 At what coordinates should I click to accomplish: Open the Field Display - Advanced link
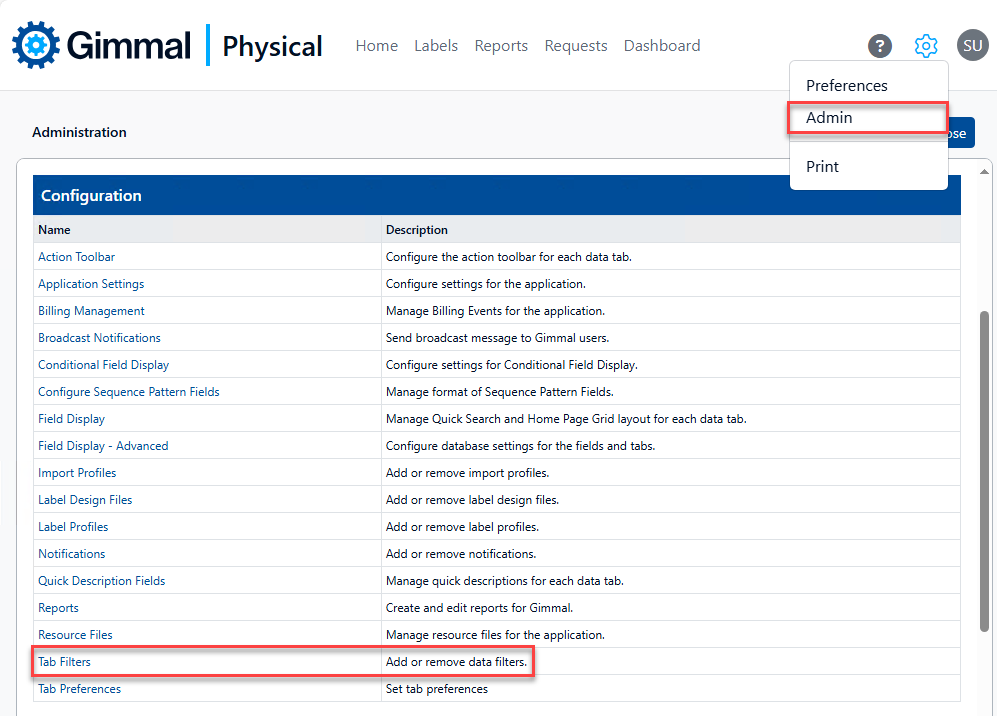tap(103, 446)
